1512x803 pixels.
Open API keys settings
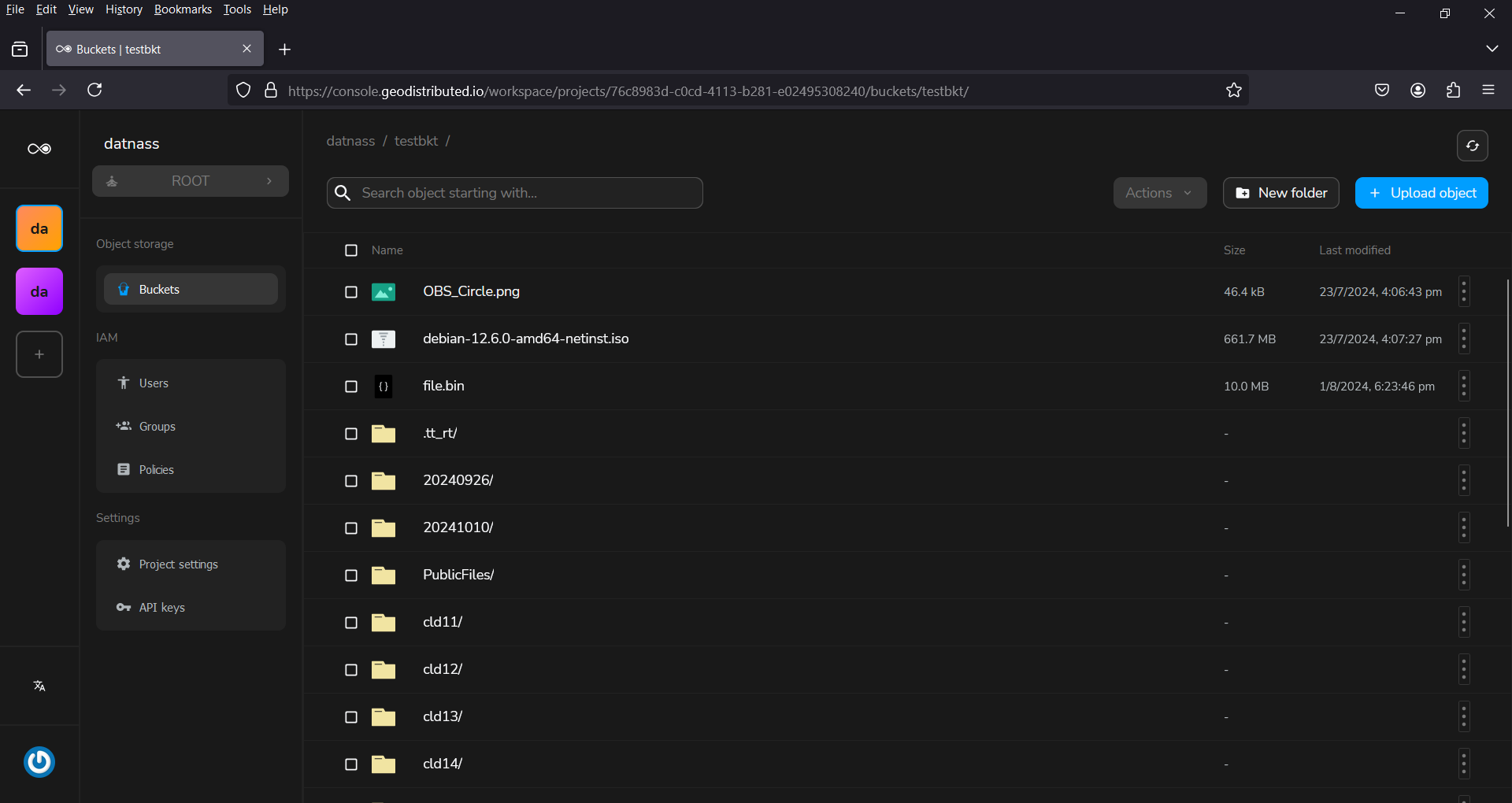click(161, 608)
